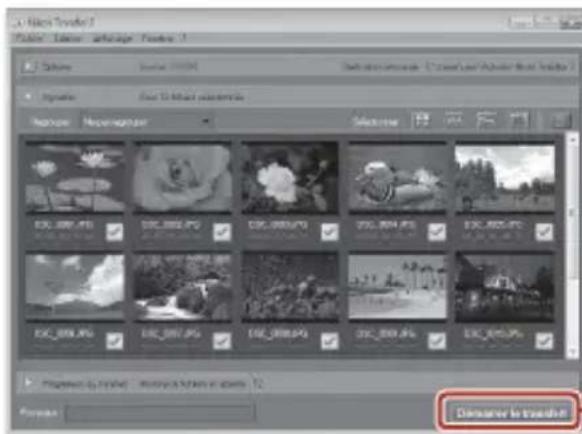This screenshot has height=434, width=582.
Task: Click the thumbnail list scrollbar thumb
Action: pyautogui.click(x=572, y=212)
